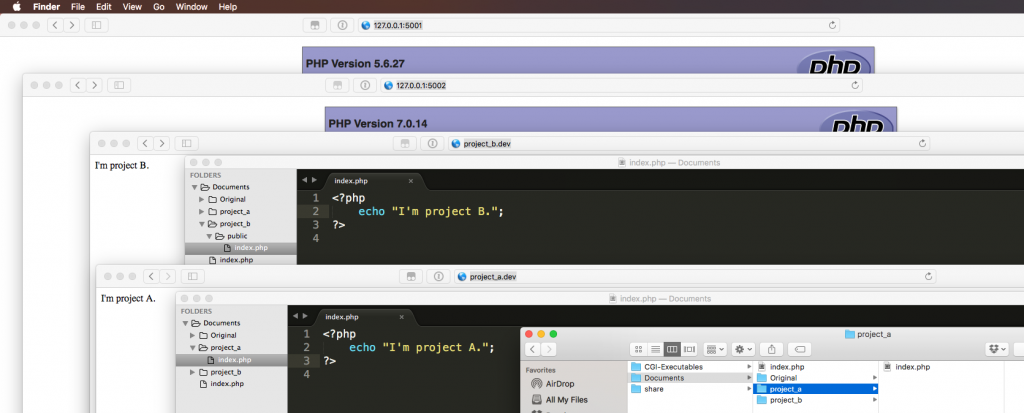Reload the 127.0.0.1:5001 Safari page
The image size is (1024, 413).
pos(855,24)
